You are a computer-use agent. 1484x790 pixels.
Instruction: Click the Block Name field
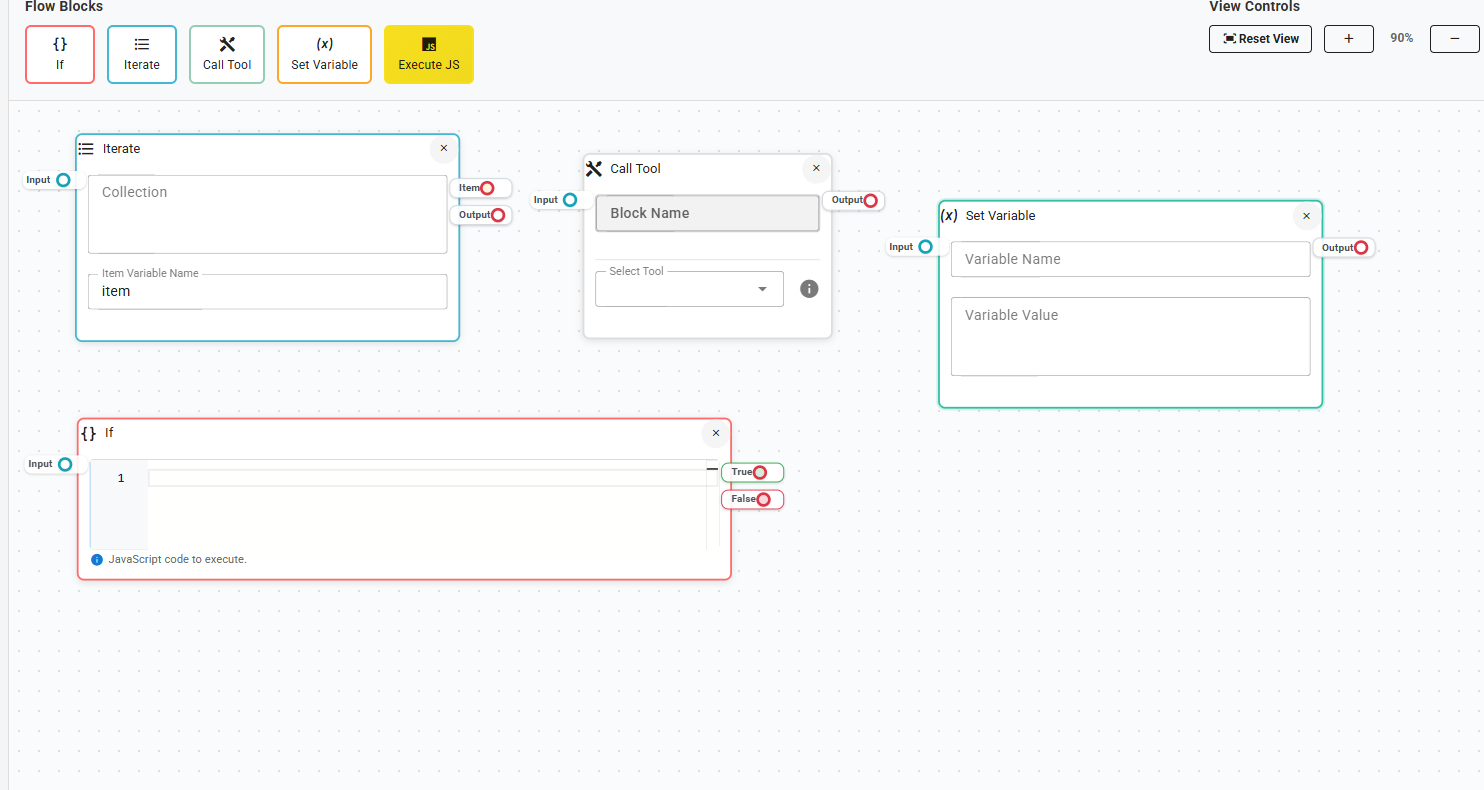(x=707, y=213)
